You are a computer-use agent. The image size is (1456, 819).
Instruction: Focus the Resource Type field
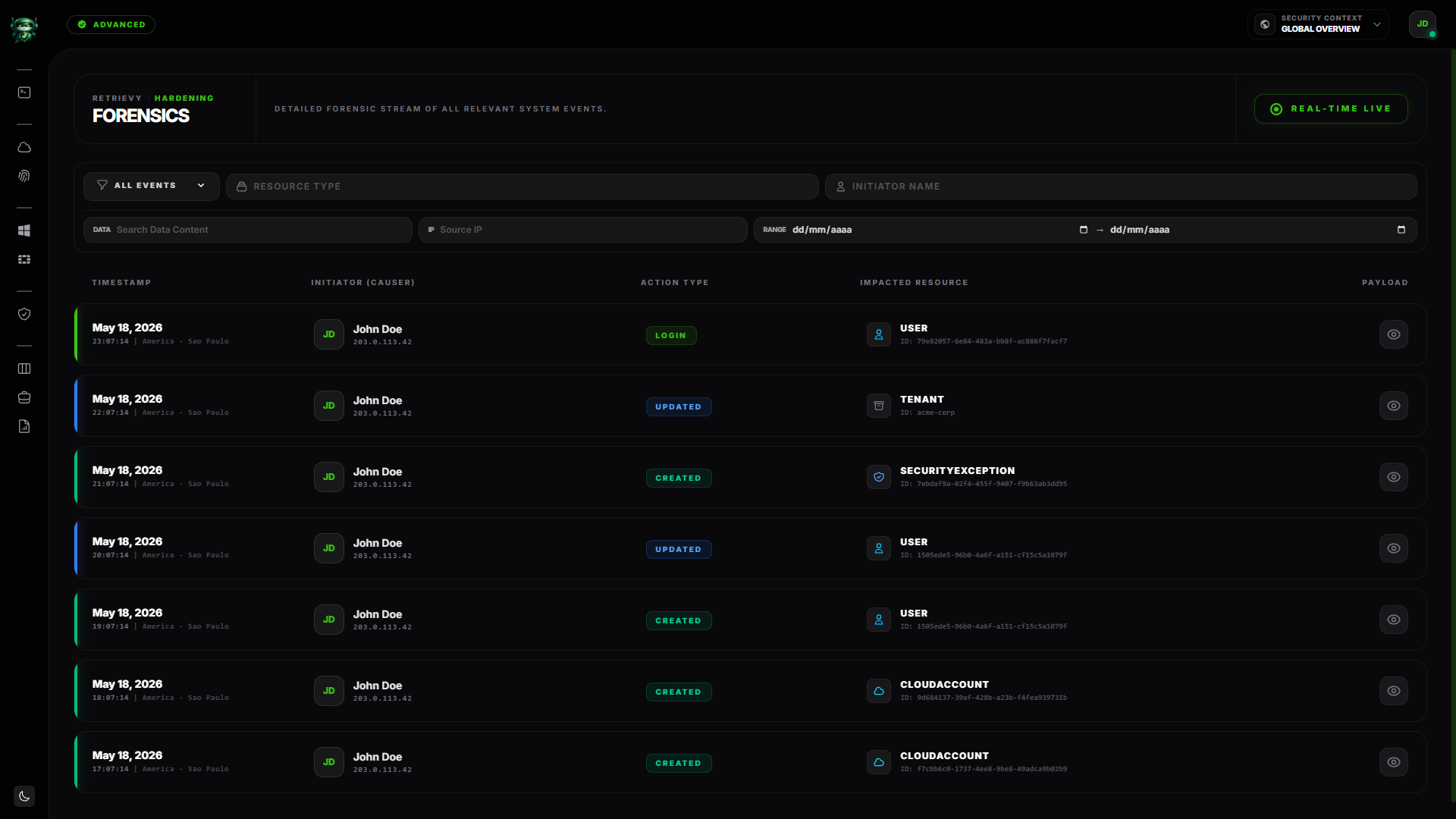[x=522, y=187]
